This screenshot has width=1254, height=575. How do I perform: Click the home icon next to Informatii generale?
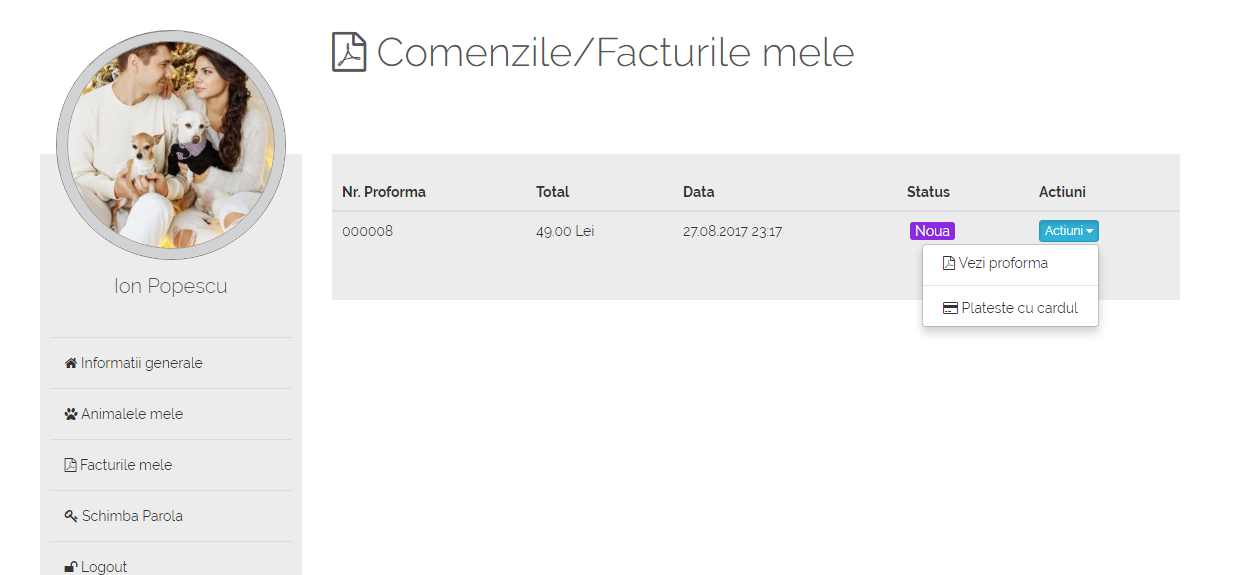click(71, 363)
